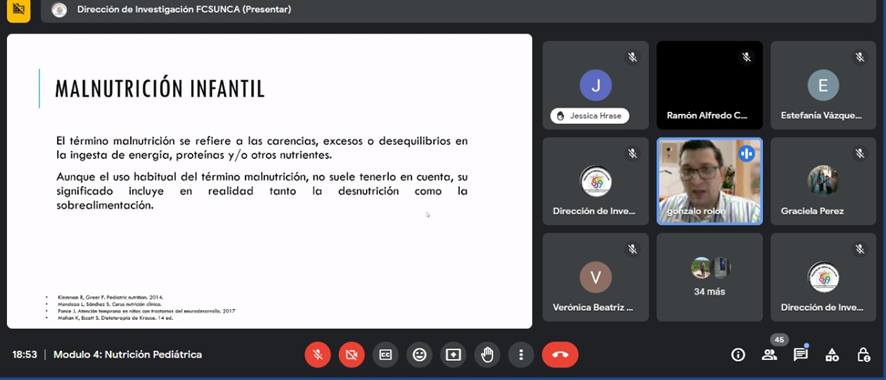Open the chat panel
This screenshot has width=886, height=380.
coord(800,355)
